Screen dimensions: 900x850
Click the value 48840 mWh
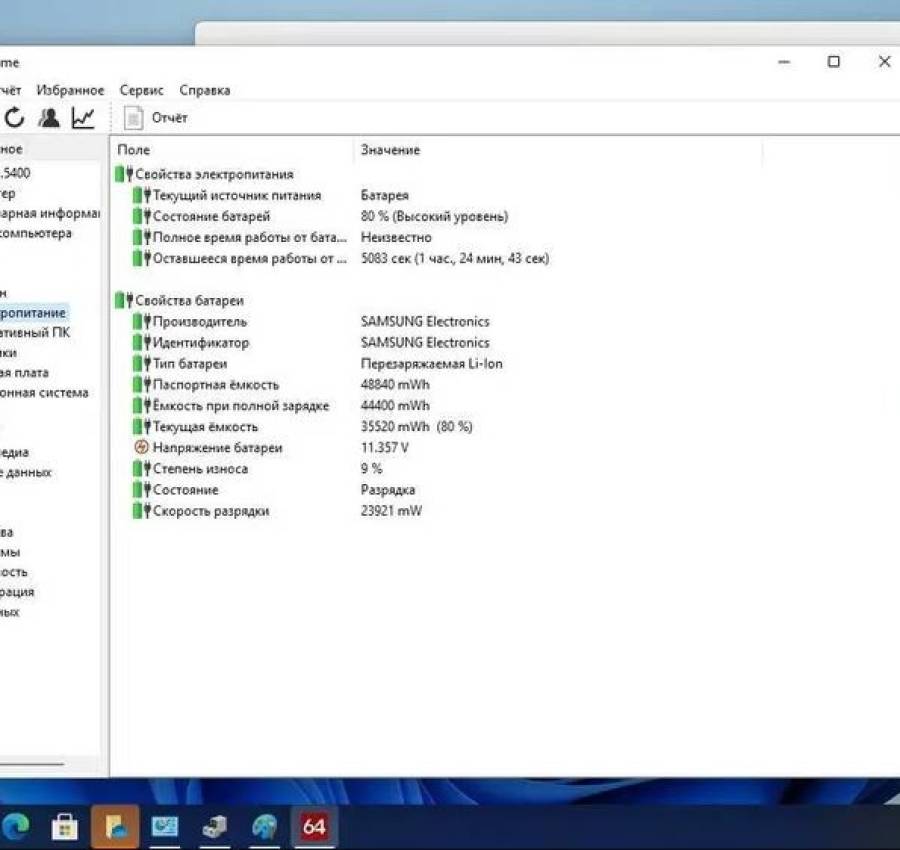(x=395, y=385)
